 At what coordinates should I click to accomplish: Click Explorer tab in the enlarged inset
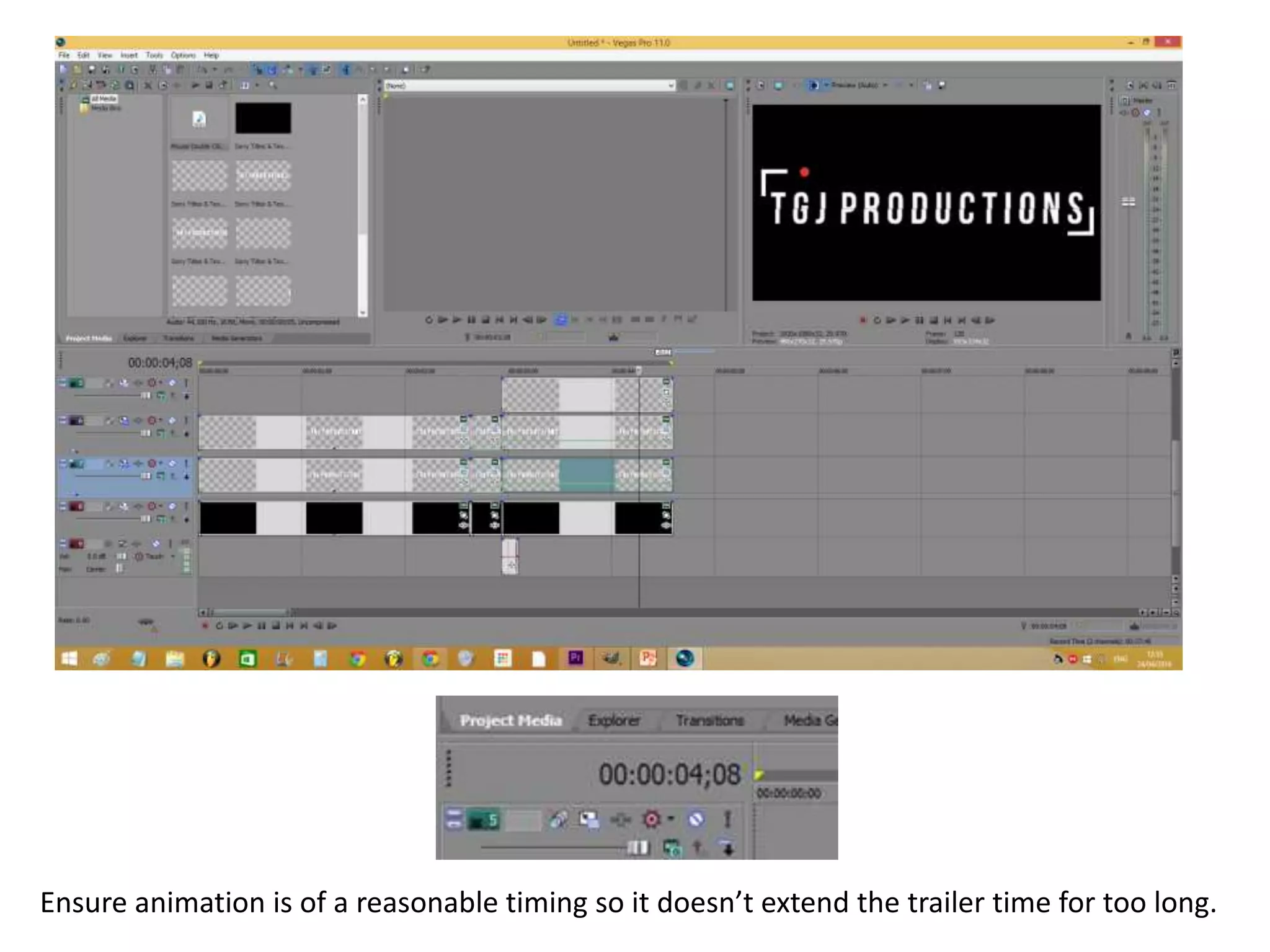[614, 720]
